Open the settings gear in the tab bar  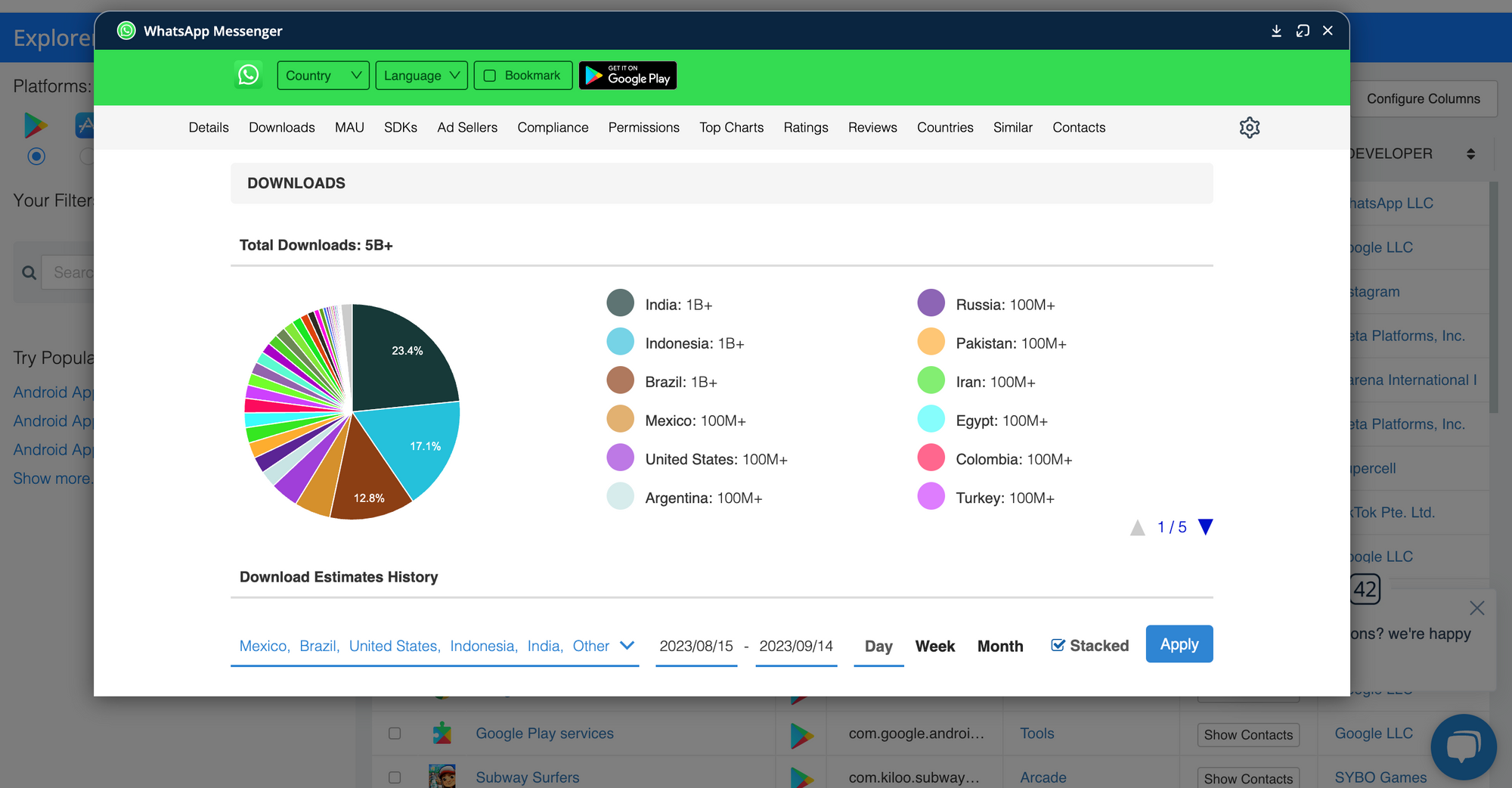[x=1250, y=127]
